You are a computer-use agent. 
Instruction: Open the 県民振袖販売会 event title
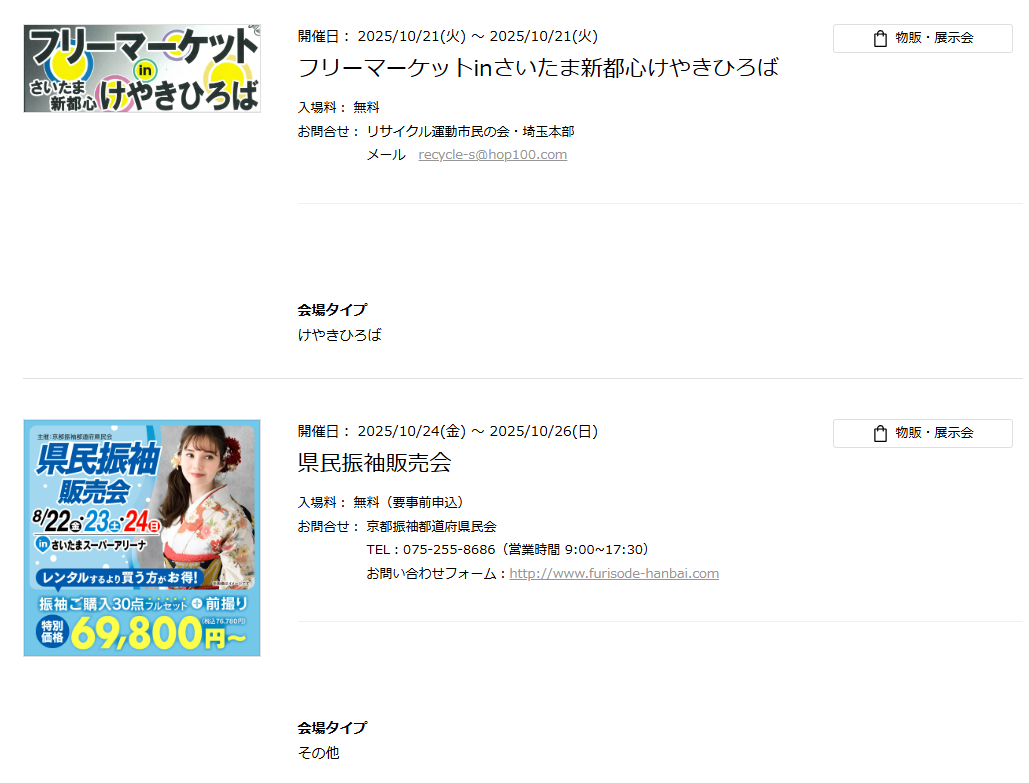coord(375,463)
